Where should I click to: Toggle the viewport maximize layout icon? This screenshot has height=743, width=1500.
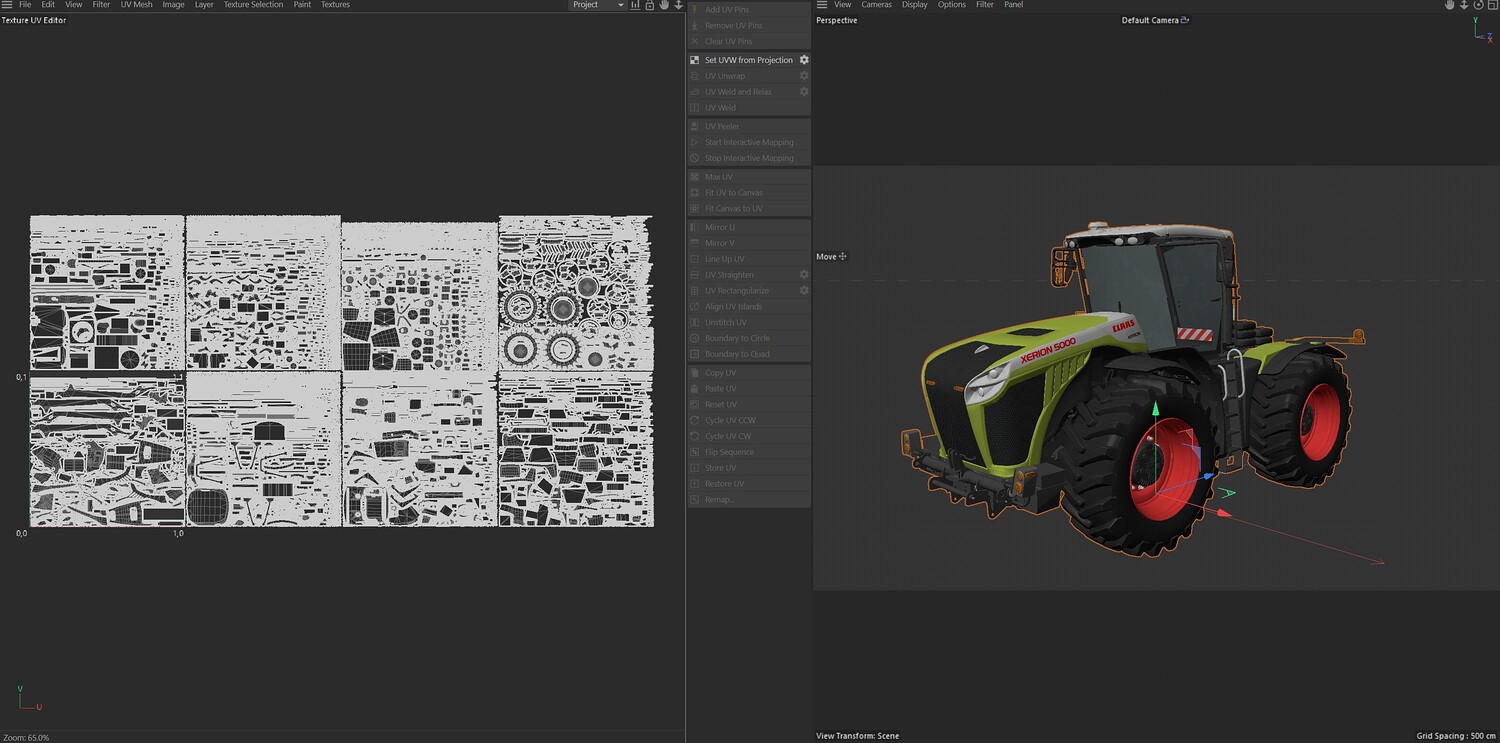pos(1492,5)
